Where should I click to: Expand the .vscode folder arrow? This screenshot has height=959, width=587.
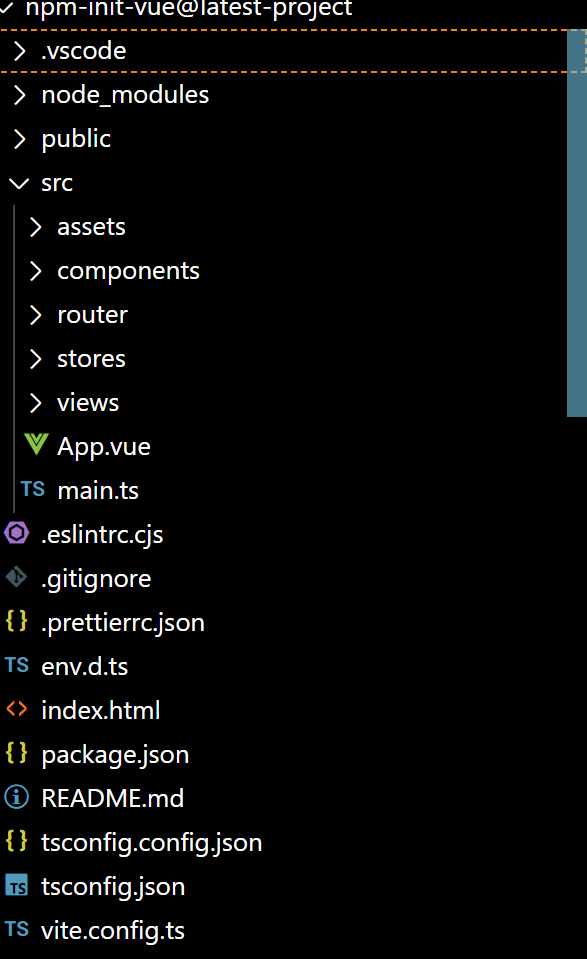[20, 51]
